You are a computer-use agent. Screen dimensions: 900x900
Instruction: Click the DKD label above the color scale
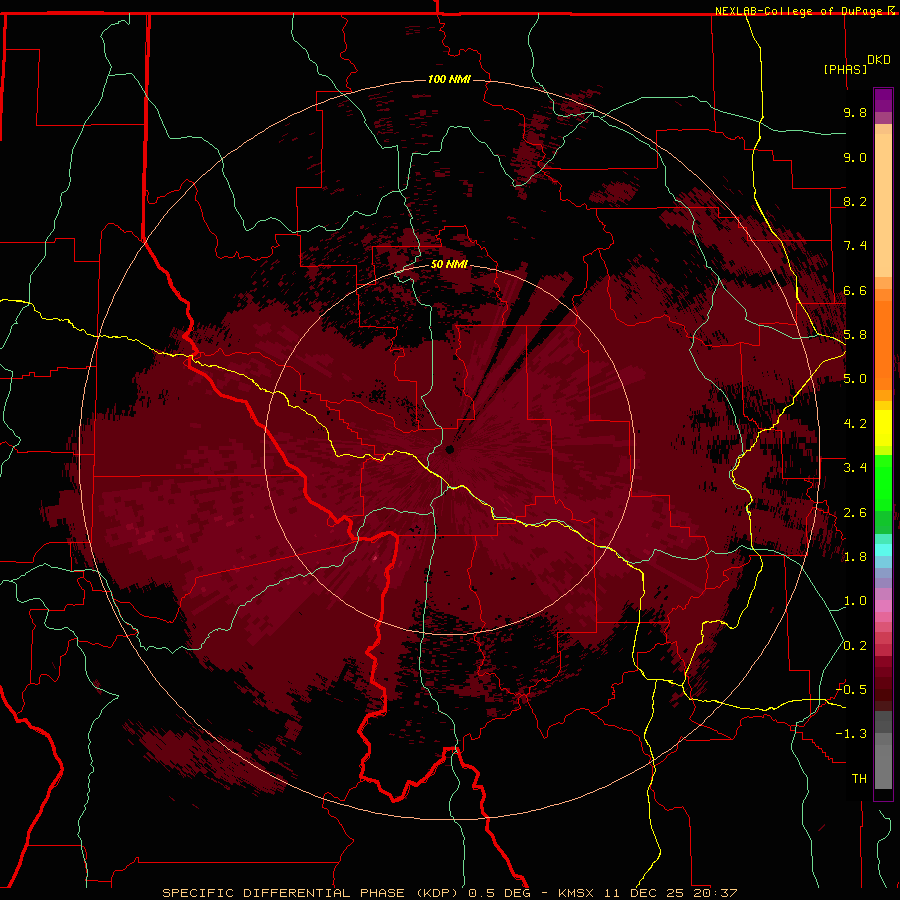coord(878,60)
